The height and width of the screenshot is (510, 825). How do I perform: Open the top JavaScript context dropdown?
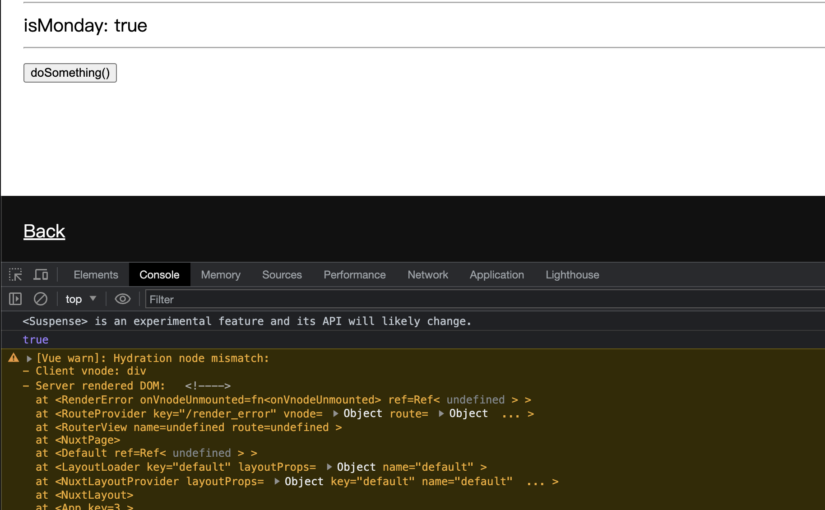tap(81, 299)
